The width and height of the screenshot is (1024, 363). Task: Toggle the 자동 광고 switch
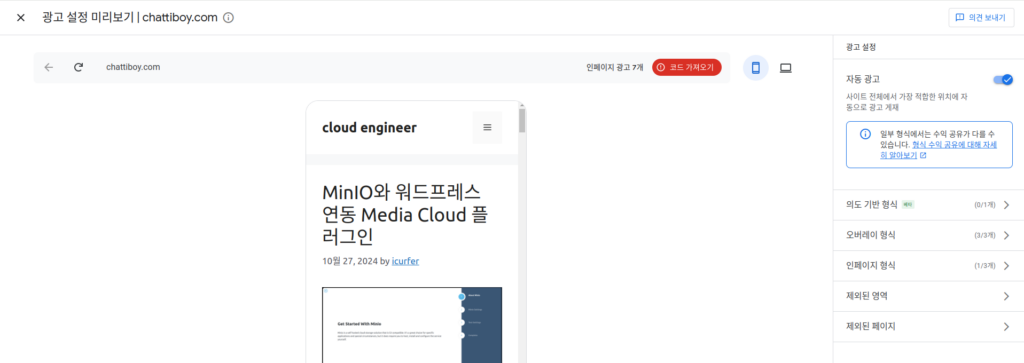[1002, 80]
